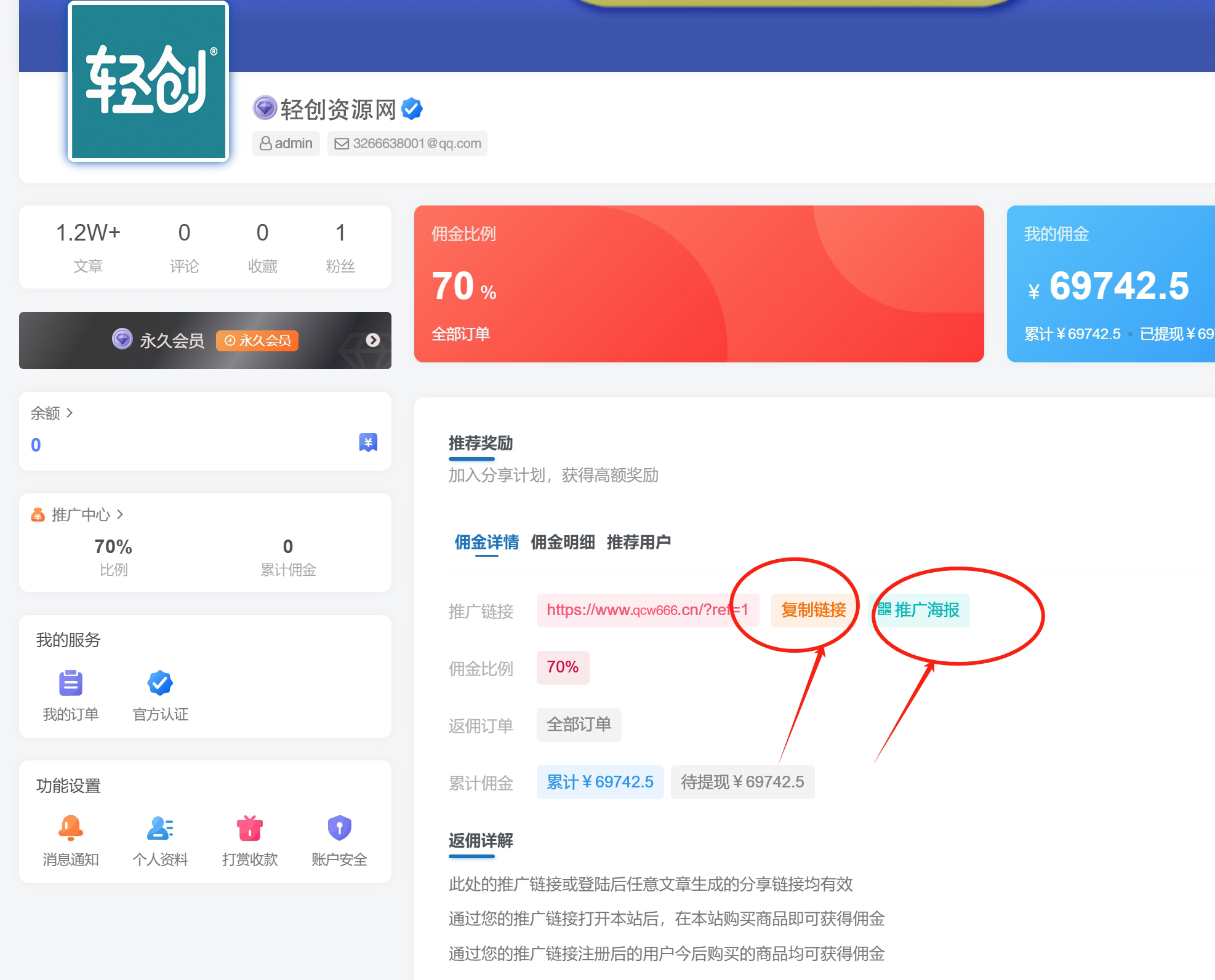Open the 官方认证 badge icon
Viewport: 1215px width, 980px height.
(160, 683)
